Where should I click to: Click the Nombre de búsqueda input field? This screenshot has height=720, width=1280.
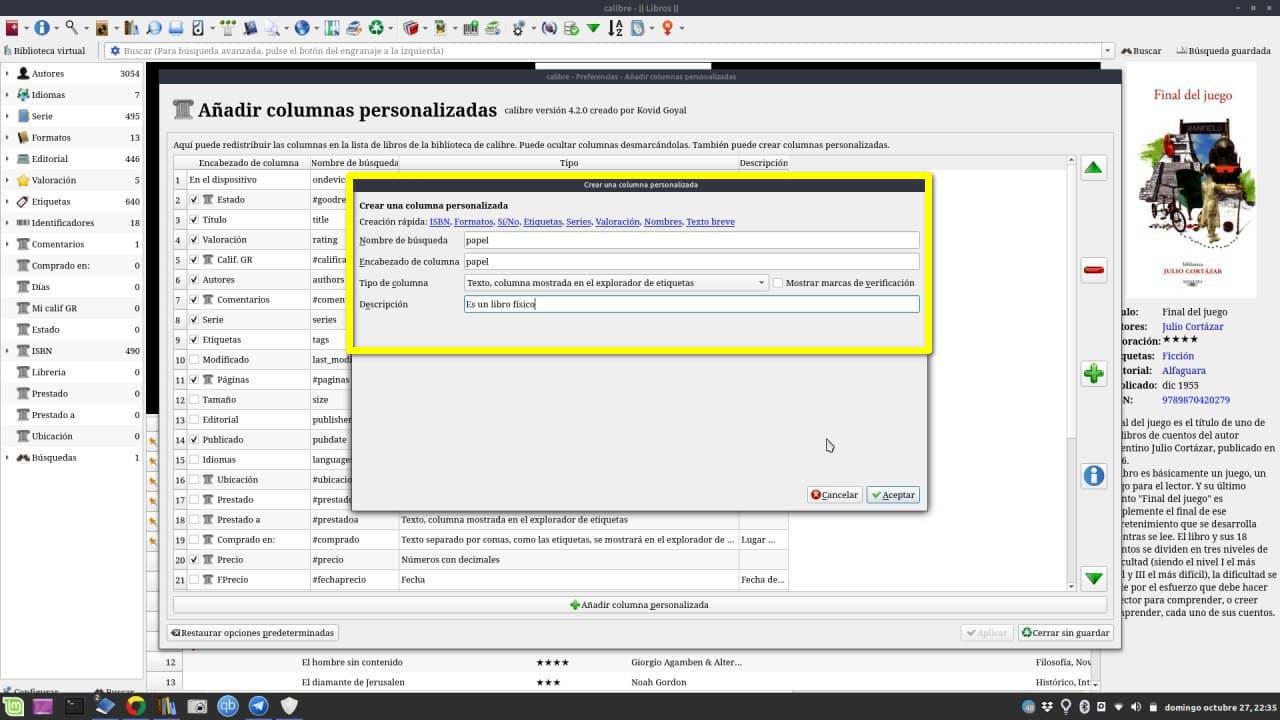click(x=691, y=240)
